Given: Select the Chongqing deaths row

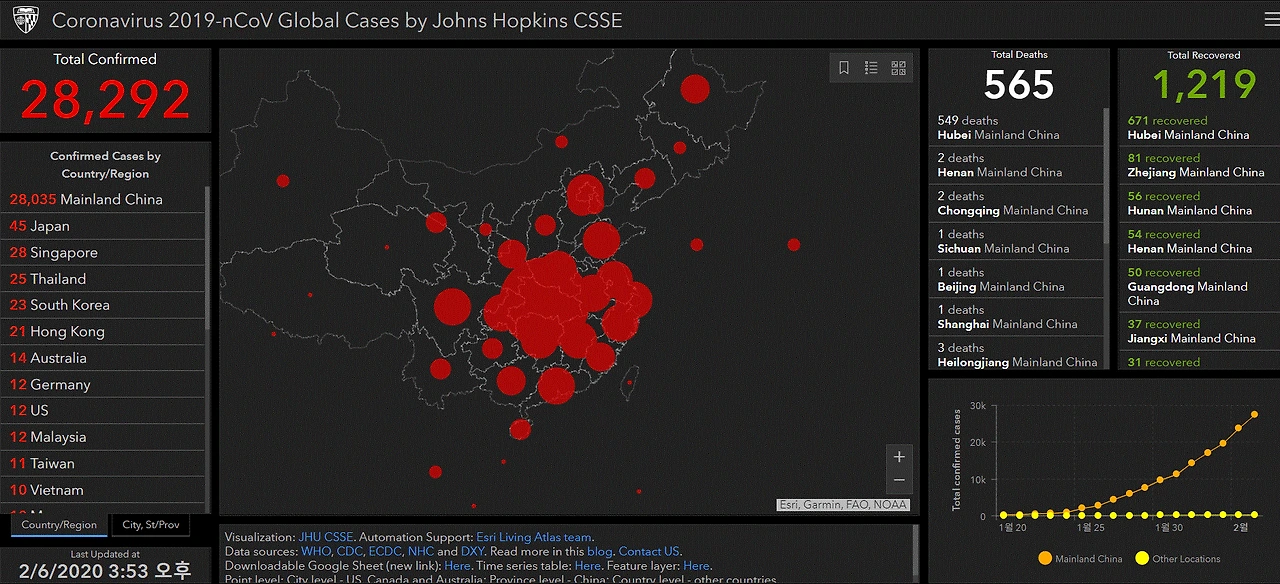Looking at the screenshot, I should click(1015, 203).
